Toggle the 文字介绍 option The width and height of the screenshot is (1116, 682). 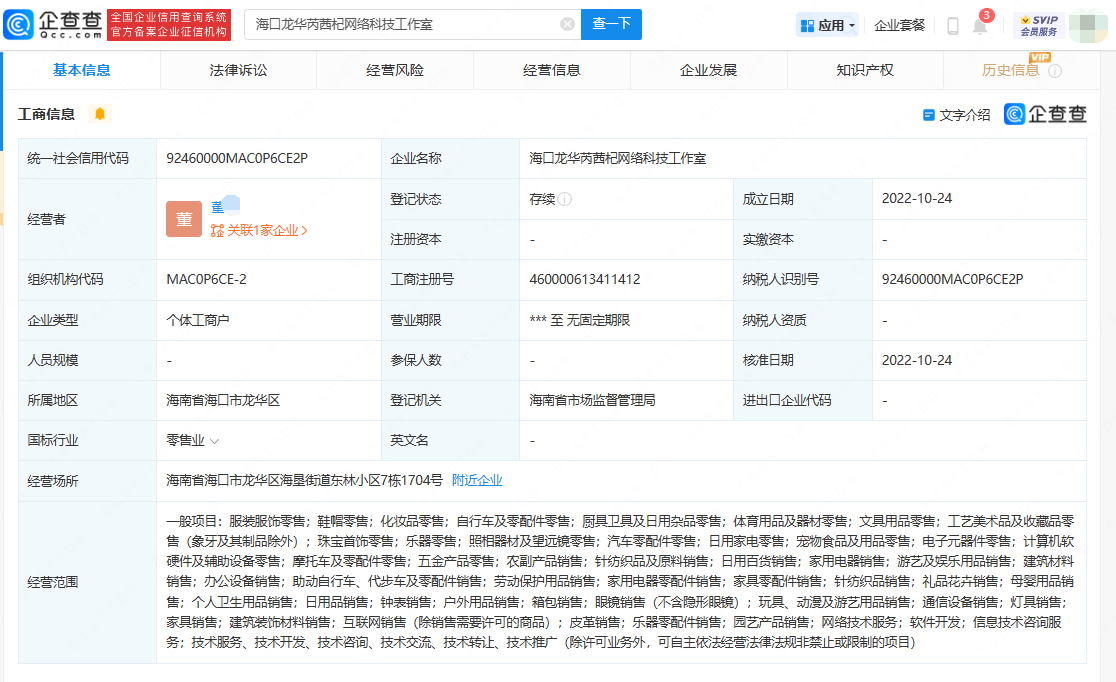point(956,115)
